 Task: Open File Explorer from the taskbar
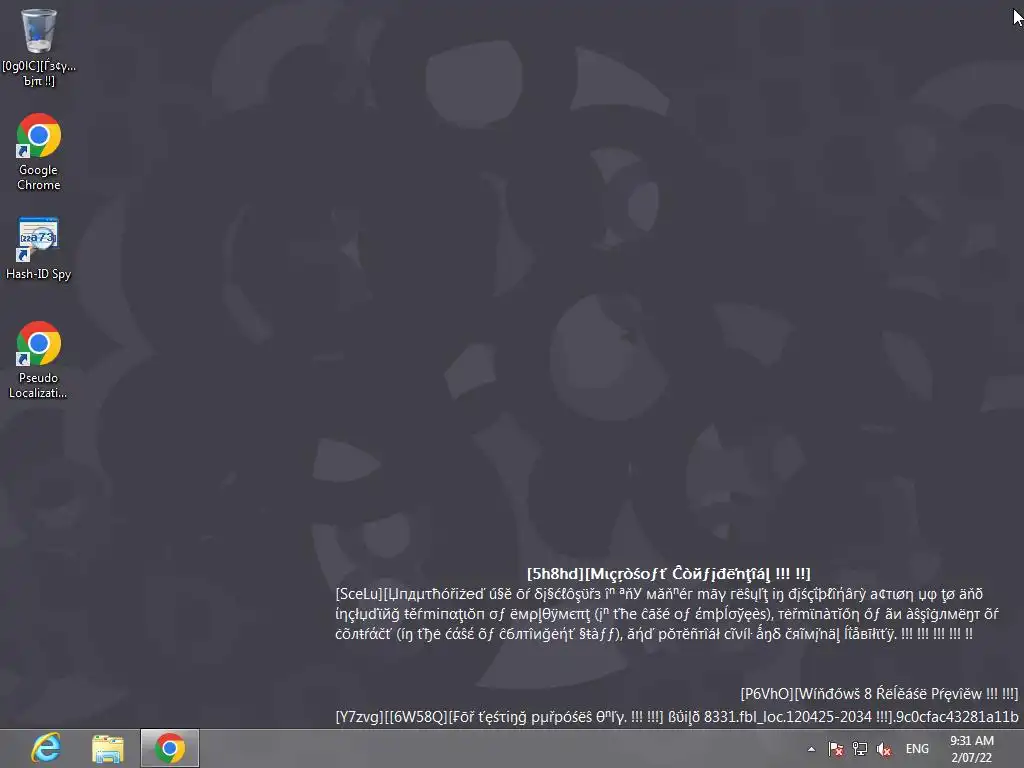point(108,748)
